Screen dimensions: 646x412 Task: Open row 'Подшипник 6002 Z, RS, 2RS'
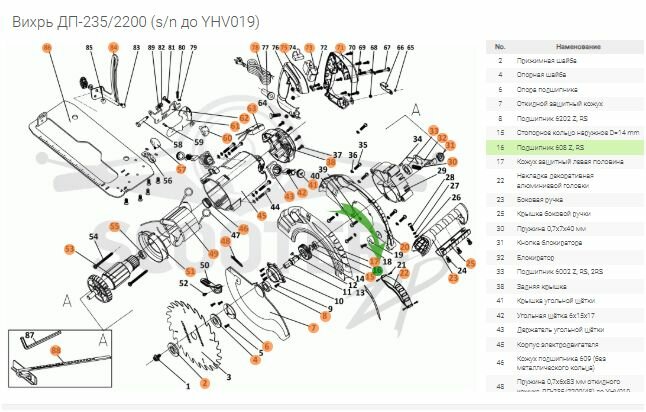tap(564, 272)
